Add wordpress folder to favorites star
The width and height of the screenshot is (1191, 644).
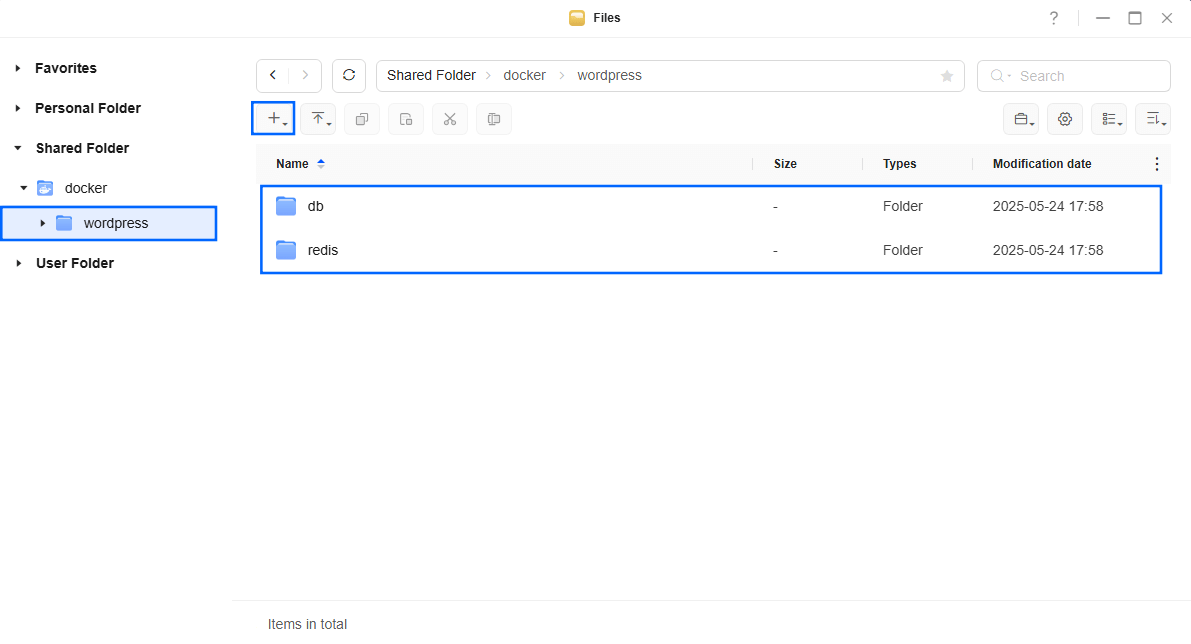(x=946, y=76)
